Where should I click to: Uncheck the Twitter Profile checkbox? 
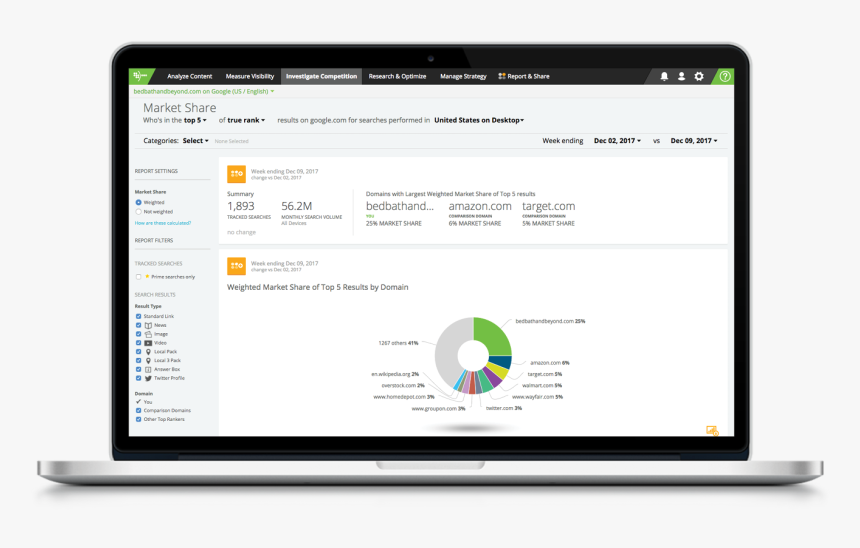click(x=138, y=378)
